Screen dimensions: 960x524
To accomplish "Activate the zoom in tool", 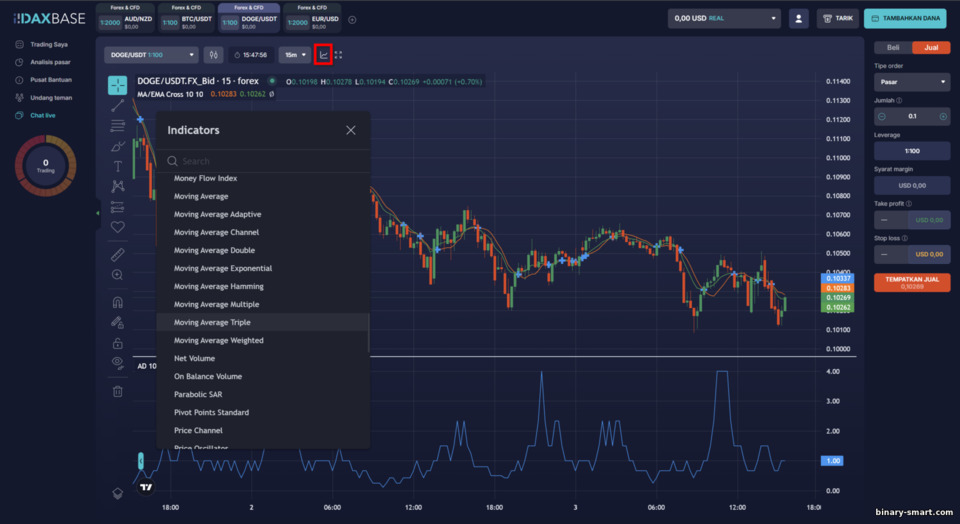I will coord(118,275).
